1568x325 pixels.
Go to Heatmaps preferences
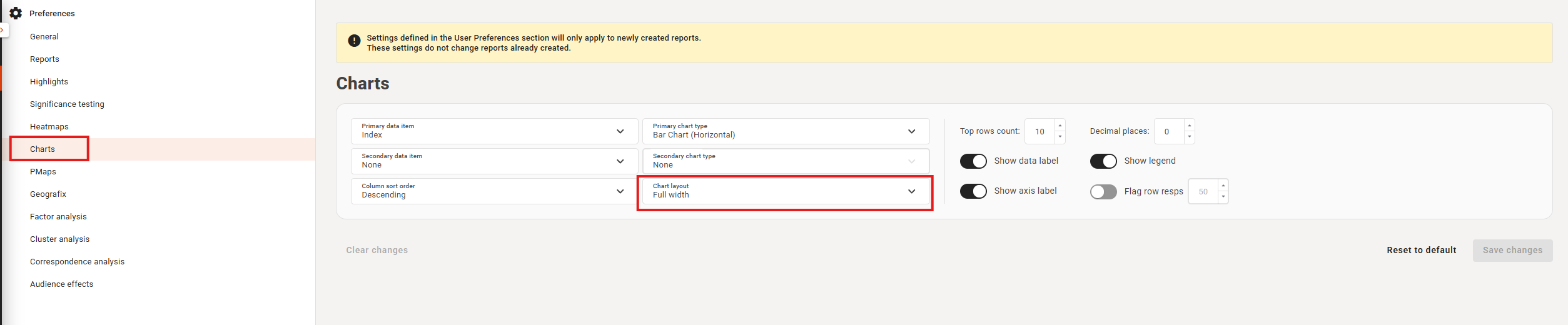click(x=49, y=127)
